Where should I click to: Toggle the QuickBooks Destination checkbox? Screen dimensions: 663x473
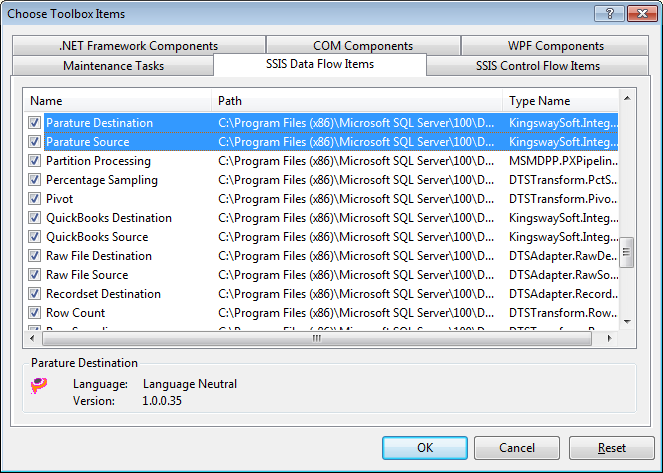(34, 218)
